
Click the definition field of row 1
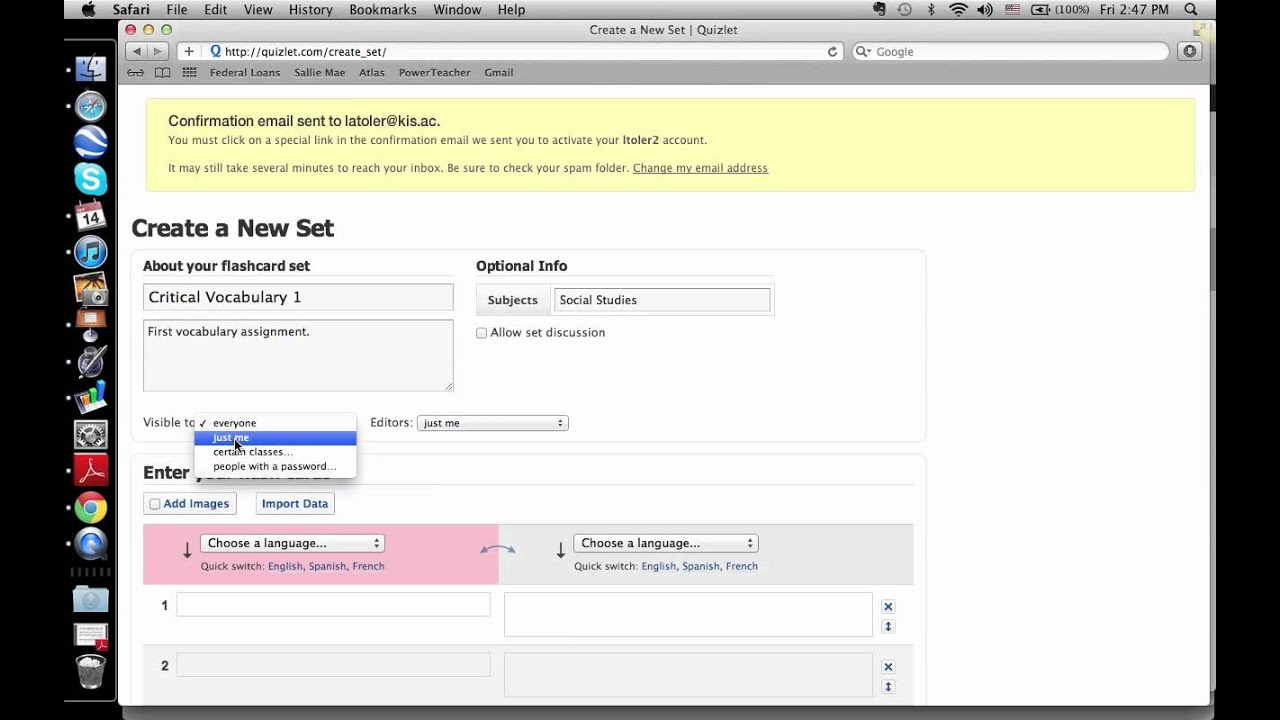(688, 614)
